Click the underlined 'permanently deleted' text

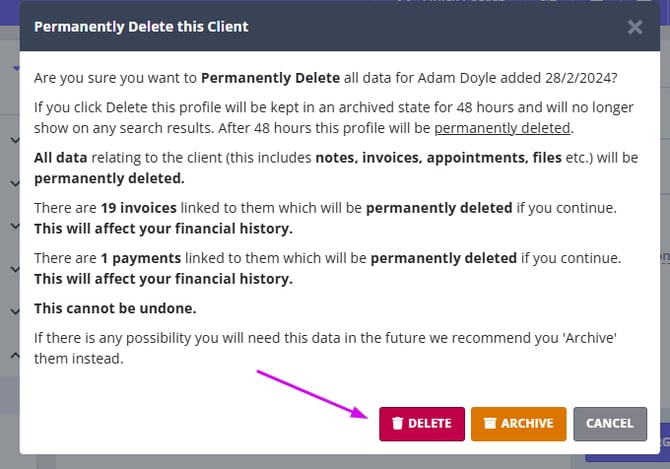pos(502,128)
